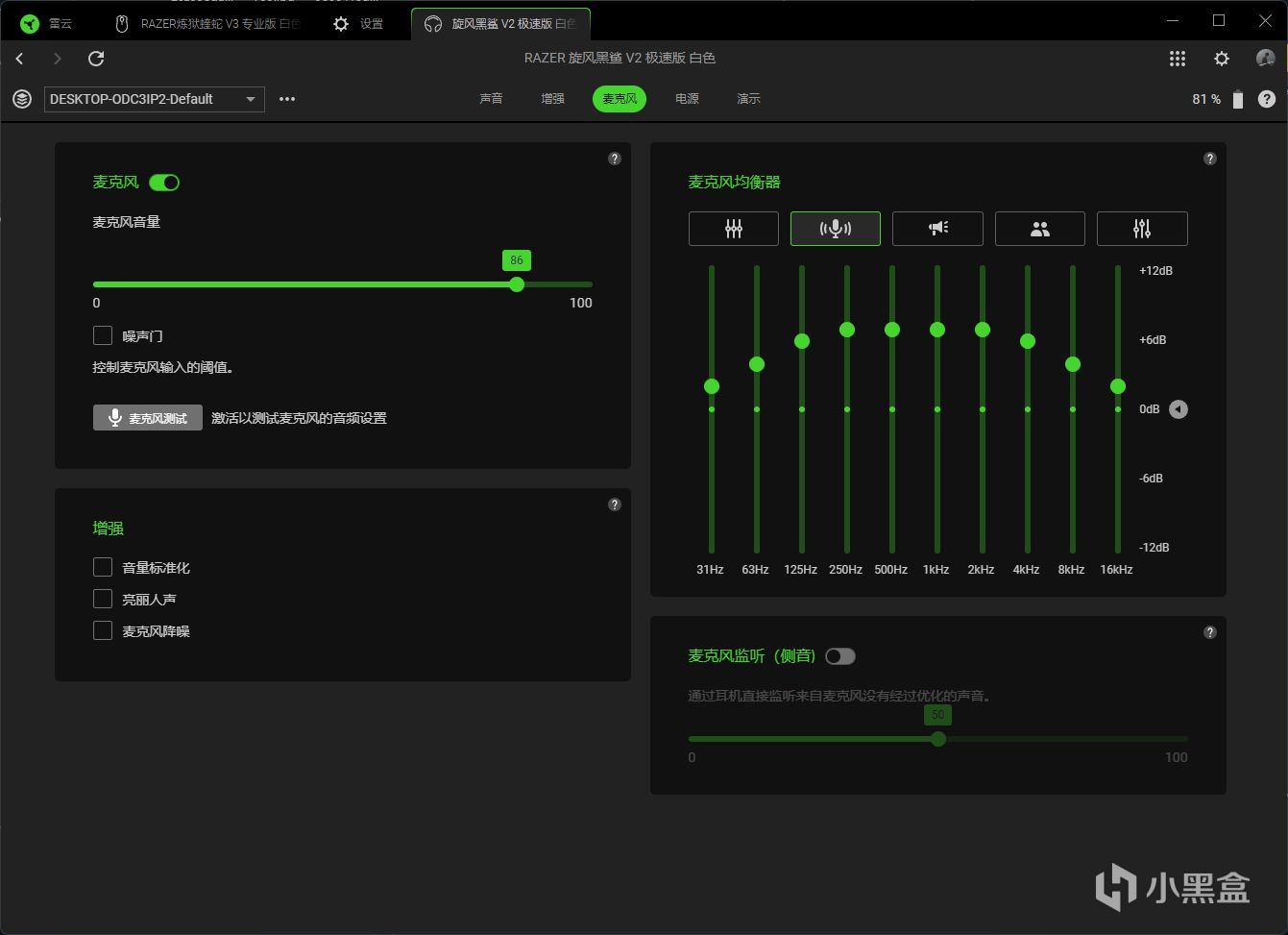Select the megaphone broadcast EQ preset

pos(937,229)
